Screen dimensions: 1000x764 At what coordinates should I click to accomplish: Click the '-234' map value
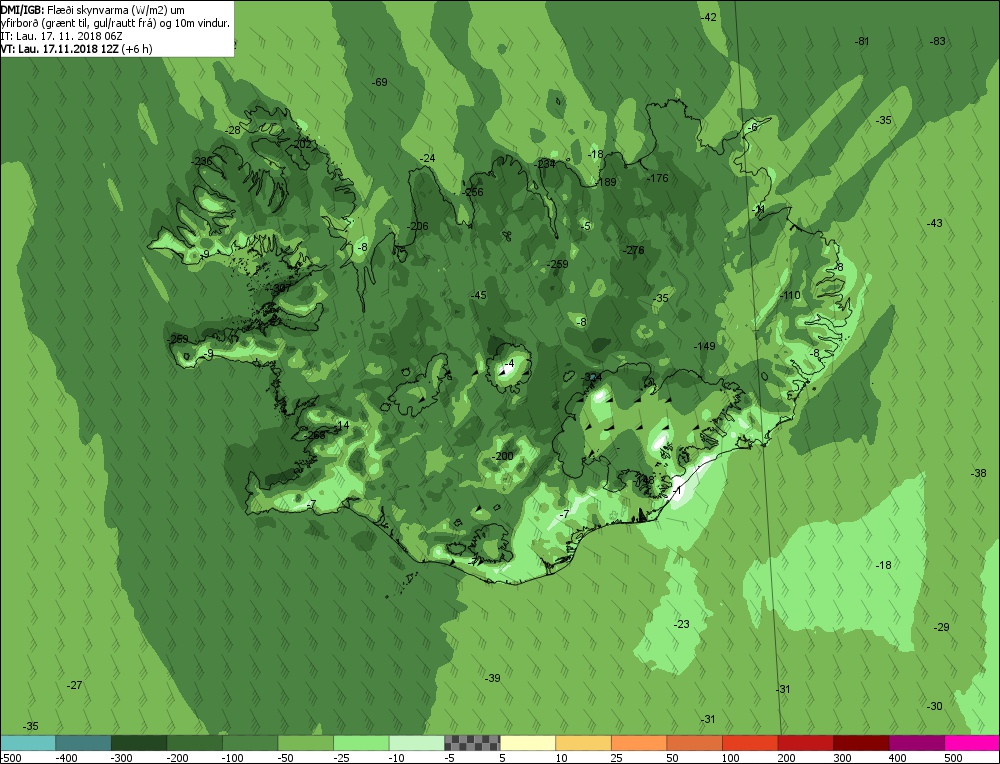tap(545, 164)
